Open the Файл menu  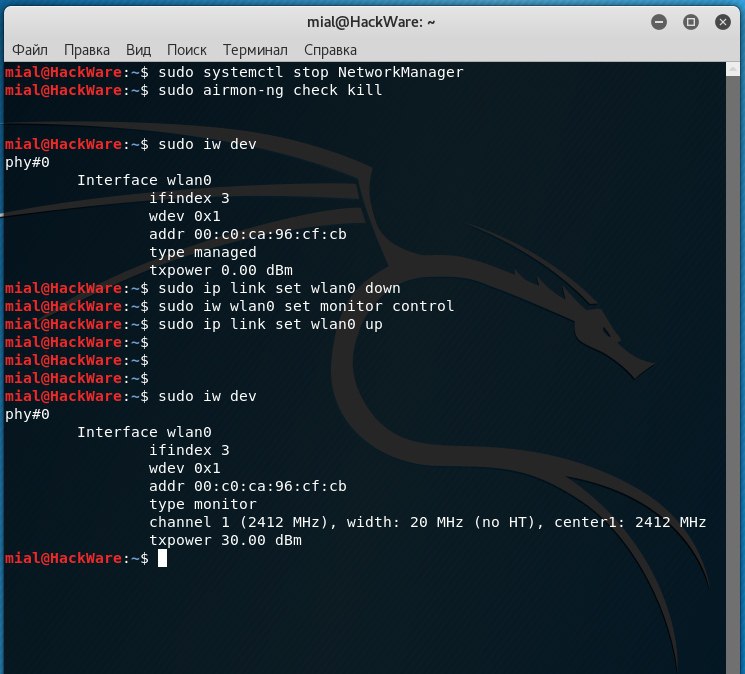coord(29,50)
